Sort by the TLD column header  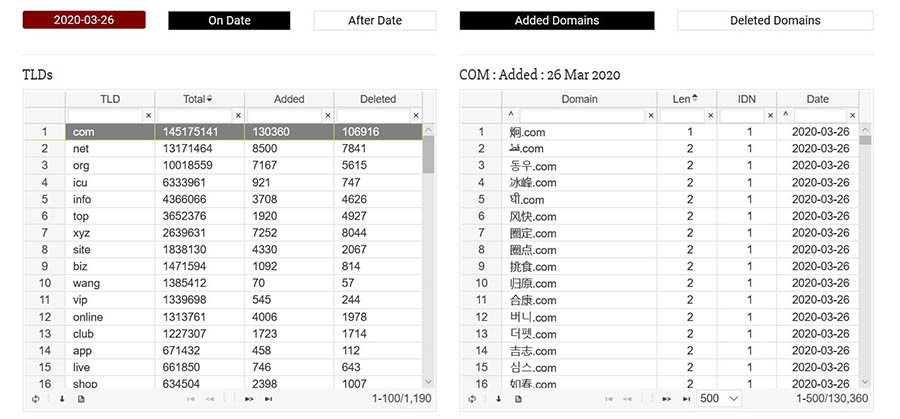point(110,99)
